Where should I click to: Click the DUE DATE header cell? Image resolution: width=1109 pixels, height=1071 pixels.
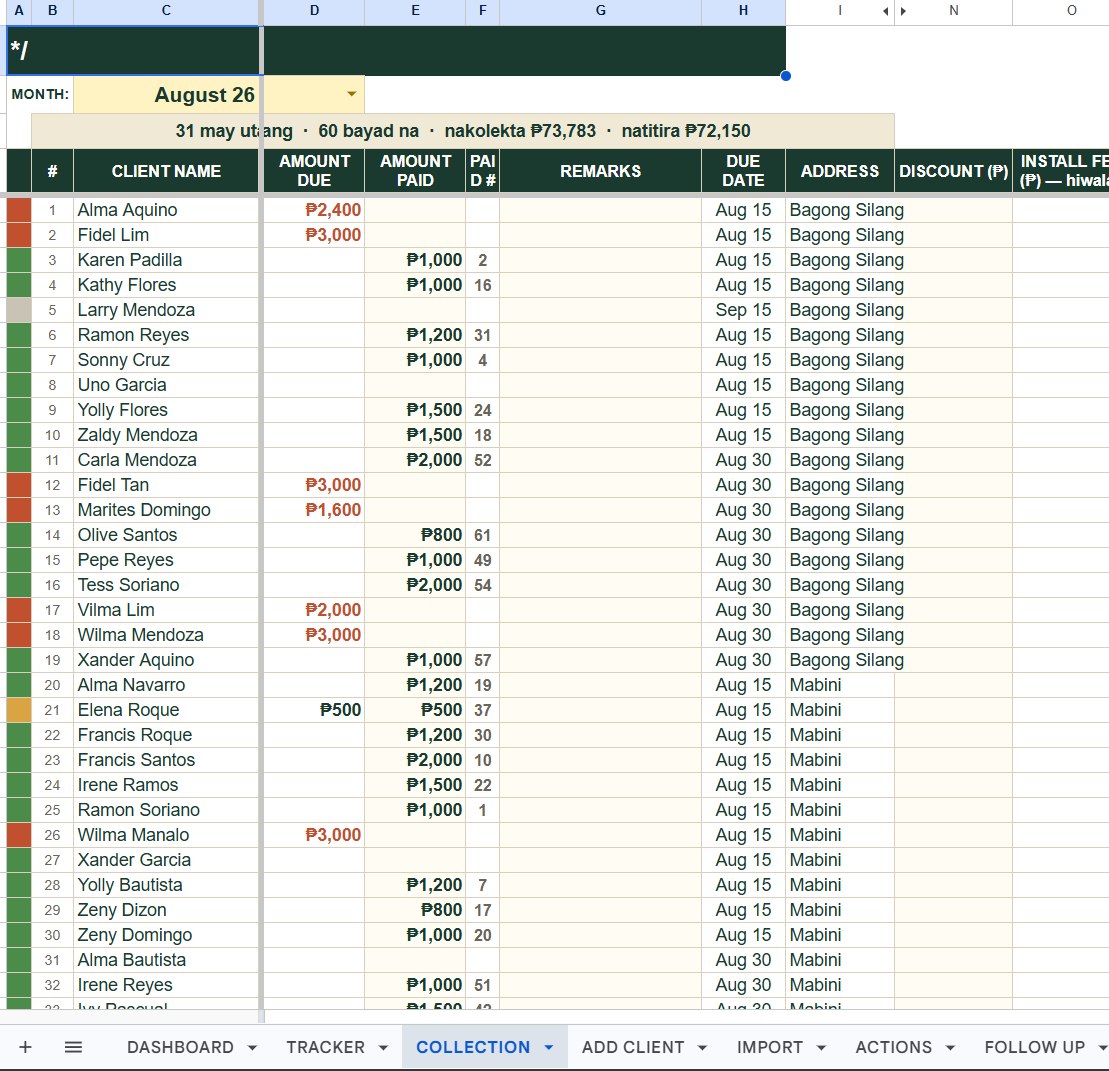coord(743,170)
